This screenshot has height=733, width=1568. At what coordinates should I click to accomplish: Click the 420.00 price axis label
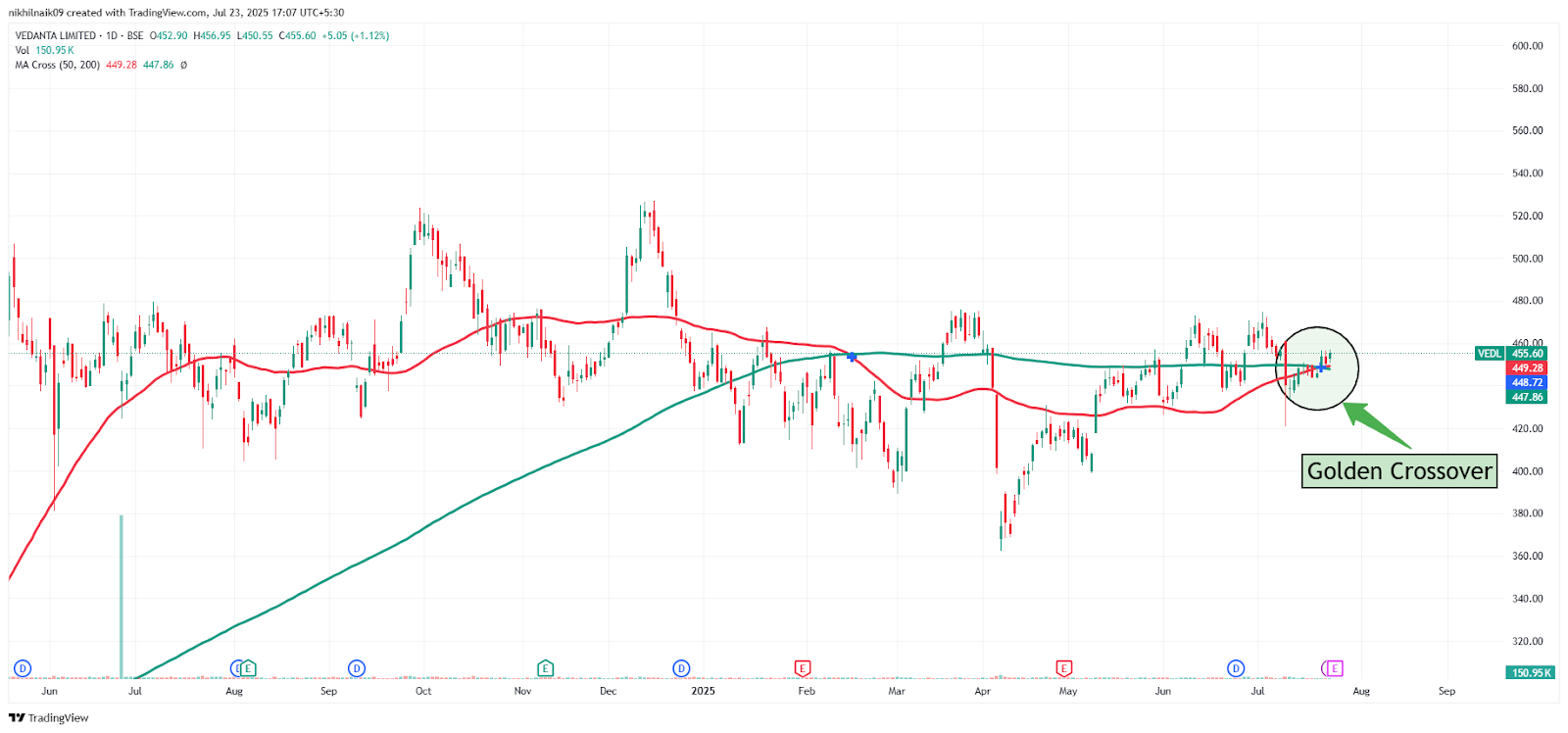1527,428
